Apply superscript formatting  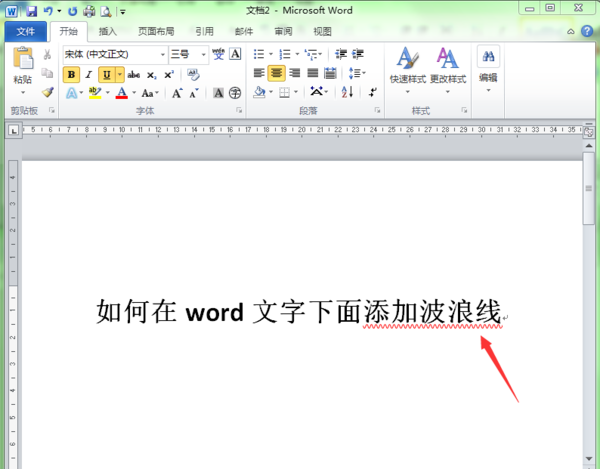click(169, 75)
